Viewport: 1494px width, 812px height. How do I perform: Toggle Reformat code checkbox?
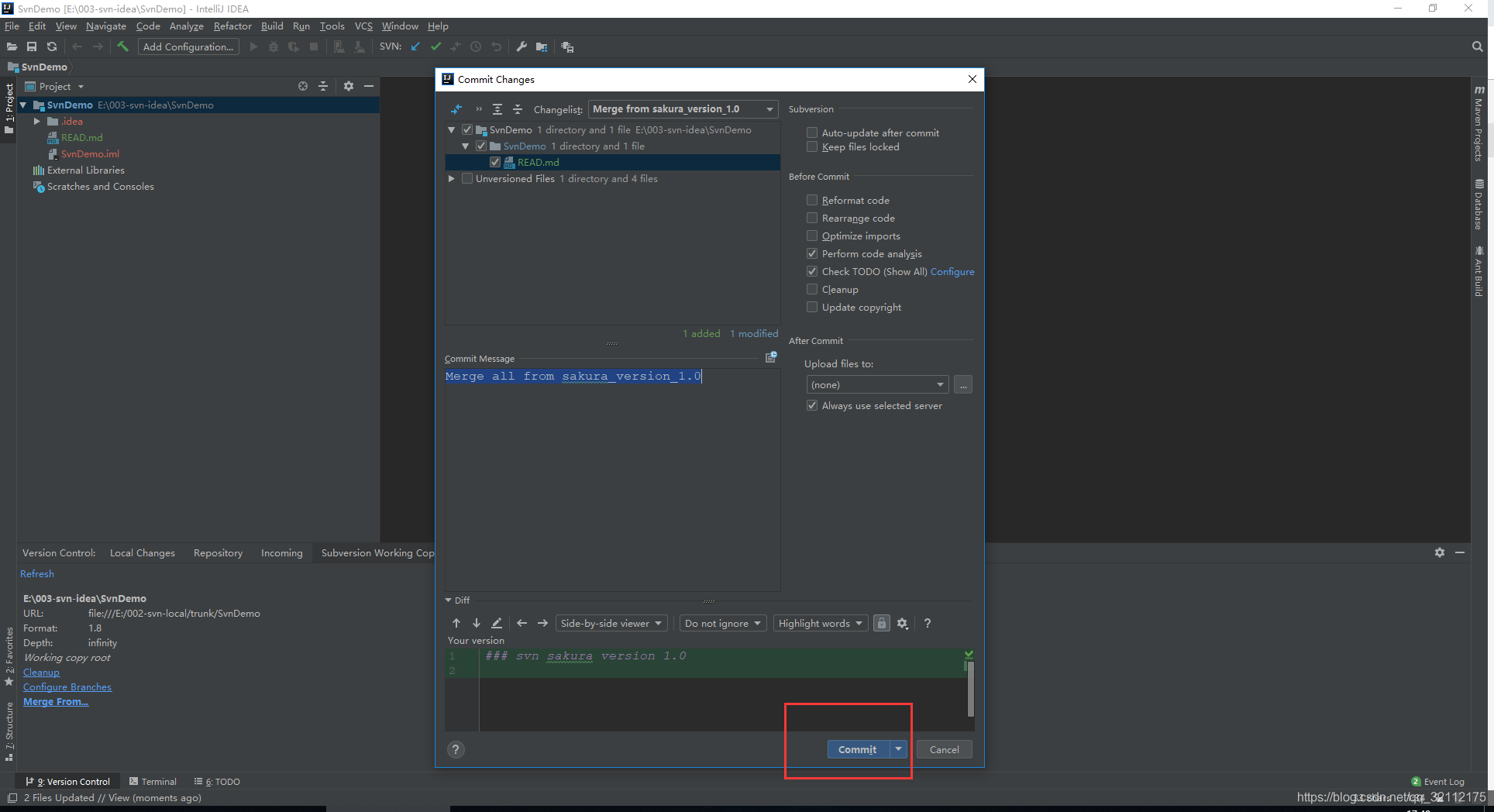pos(812,200)
